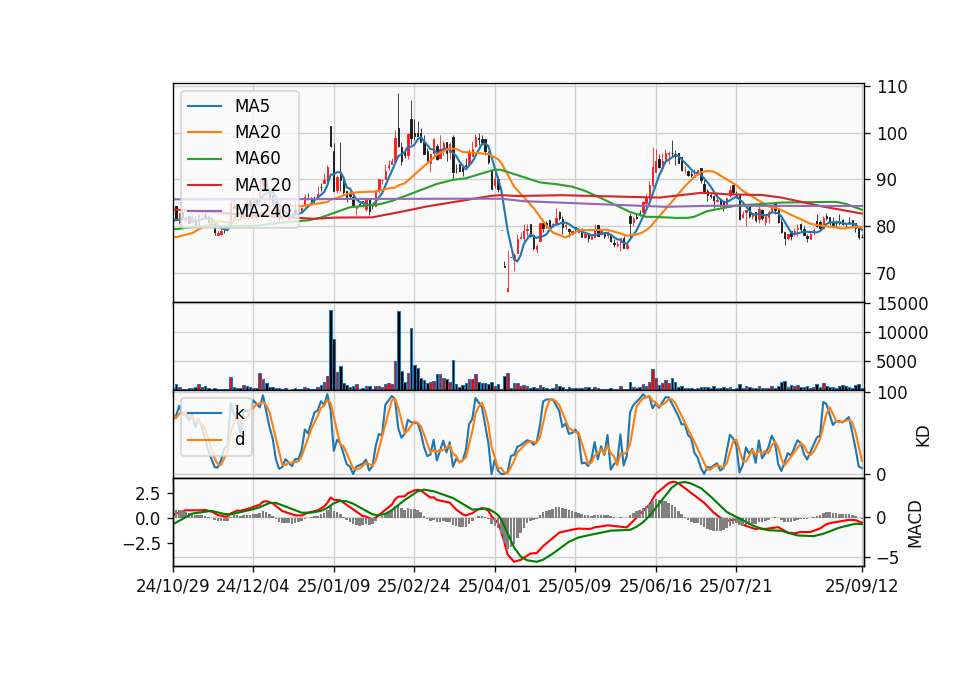Screen dimensions: 960x690
Task: Click the MA120 legend label
Action: click(x=263, y=185)
